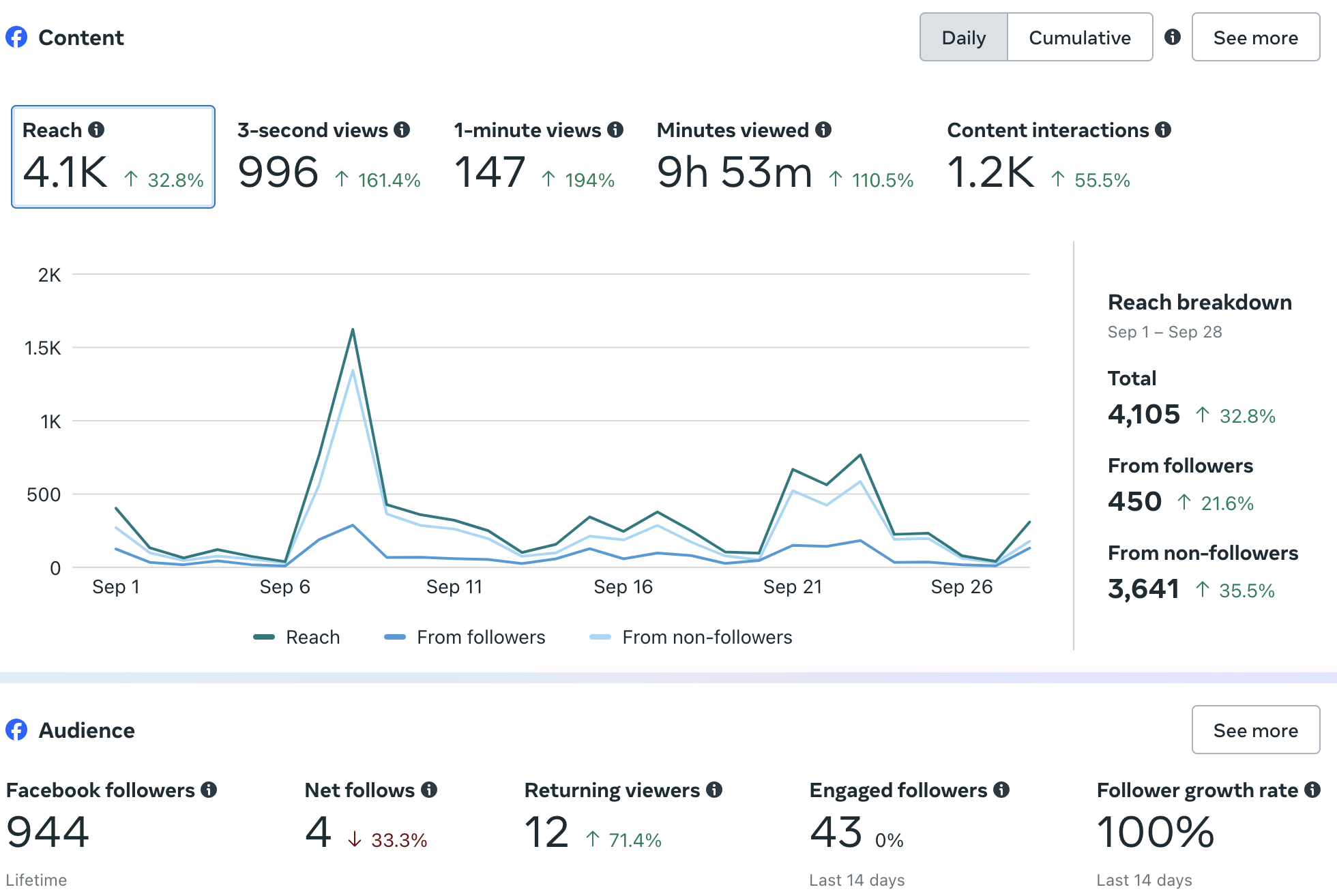Toggle Reach series in chart legend
The height and width of the screenshot is (896, 1337).
[297, 637]
